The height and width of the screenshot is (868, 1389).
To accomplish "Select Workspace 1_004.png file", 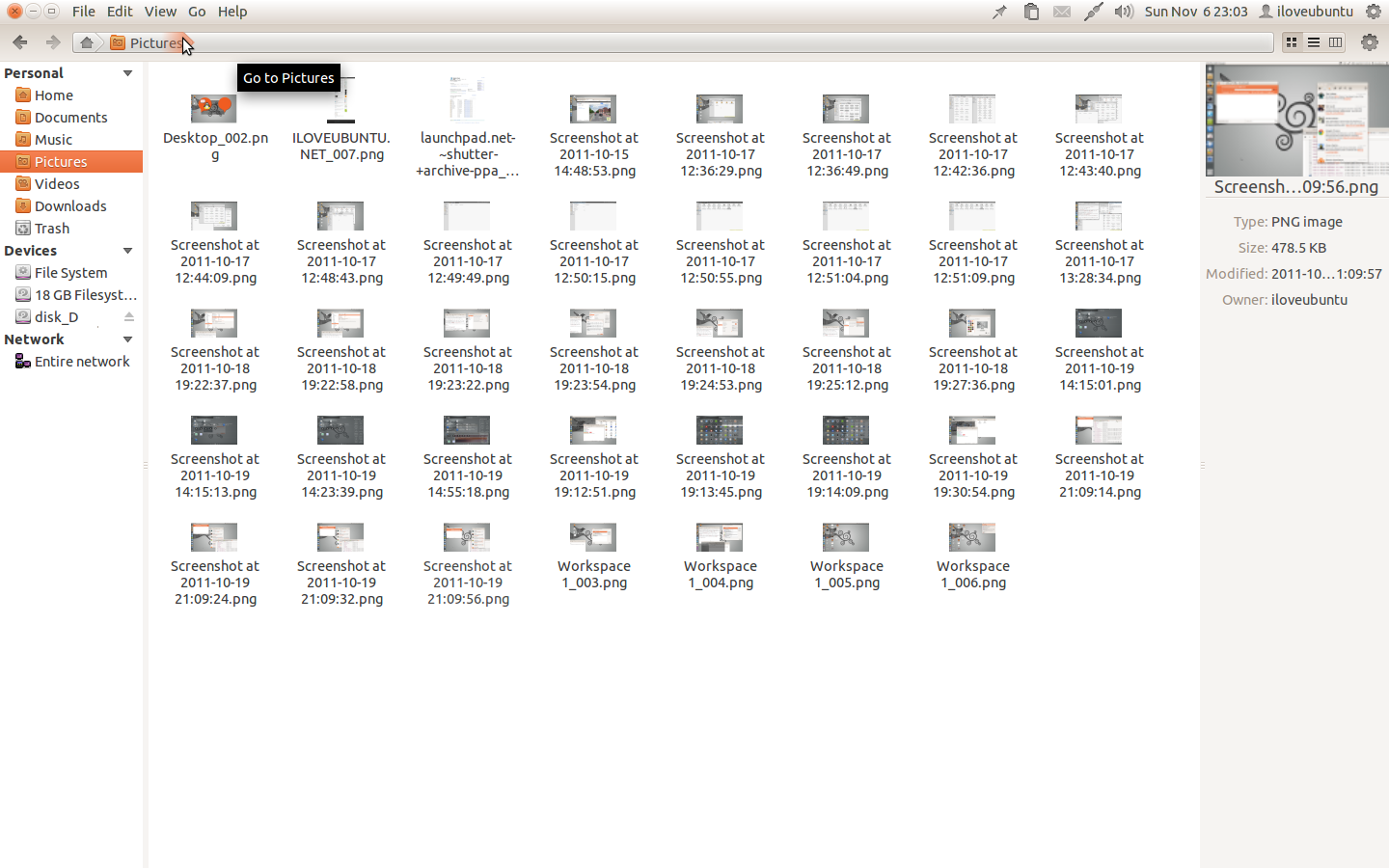I will point(720,556).
